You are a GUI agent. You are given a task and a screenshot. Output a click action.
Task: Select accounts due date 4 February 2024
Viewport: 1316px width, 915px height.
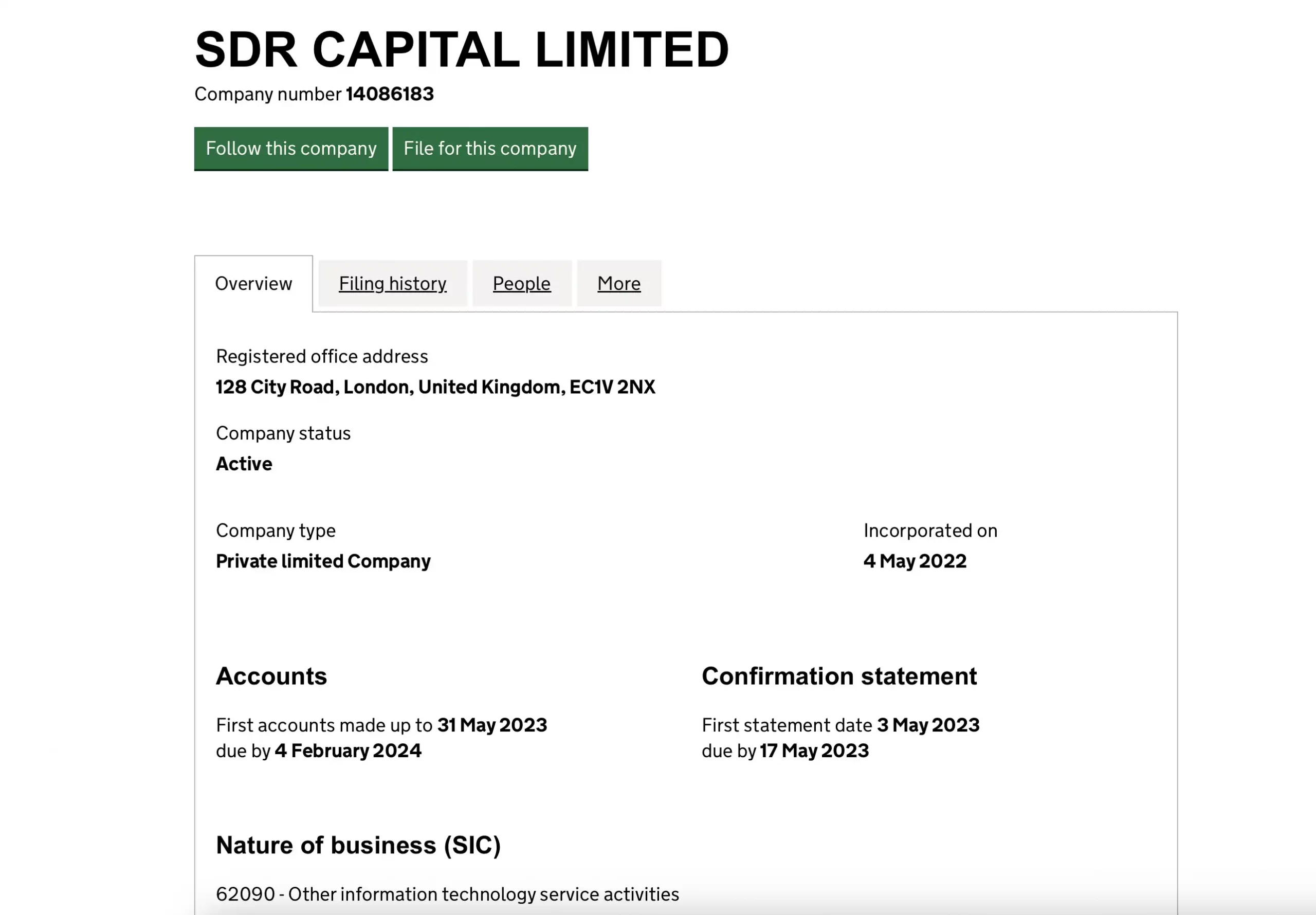(348, 751)
